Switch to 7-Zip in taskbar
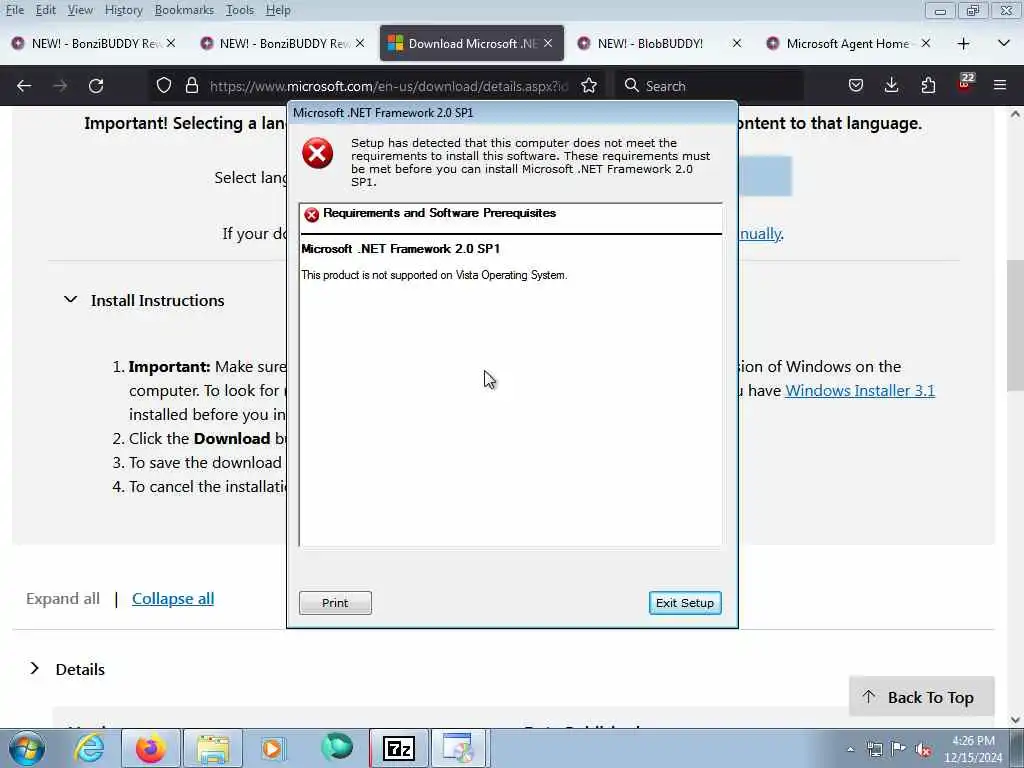This screenshot has width=1024, height=768. pyautogui.click(x=399, y=748)
